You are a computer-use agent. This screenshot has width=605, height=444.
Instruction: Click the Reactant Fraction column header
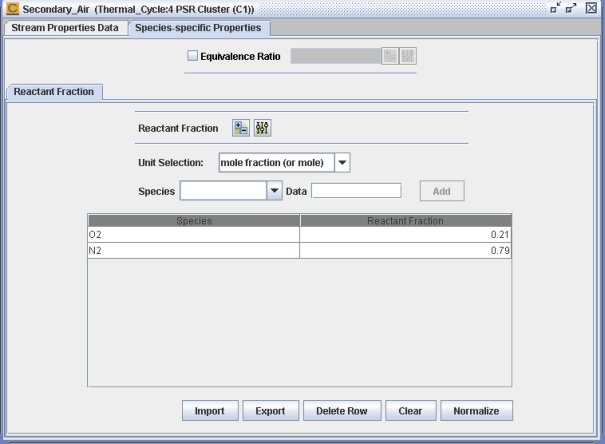(x=406, y=221)
